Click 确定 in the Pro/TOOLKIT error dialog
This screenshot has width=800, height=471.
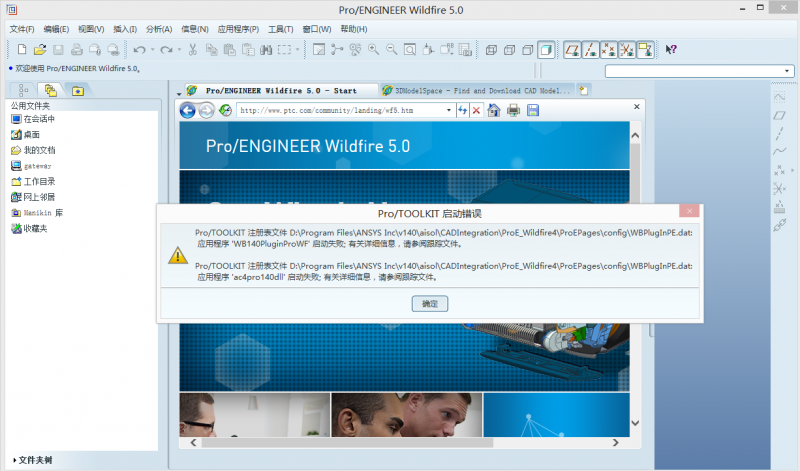tap(430, 304)
